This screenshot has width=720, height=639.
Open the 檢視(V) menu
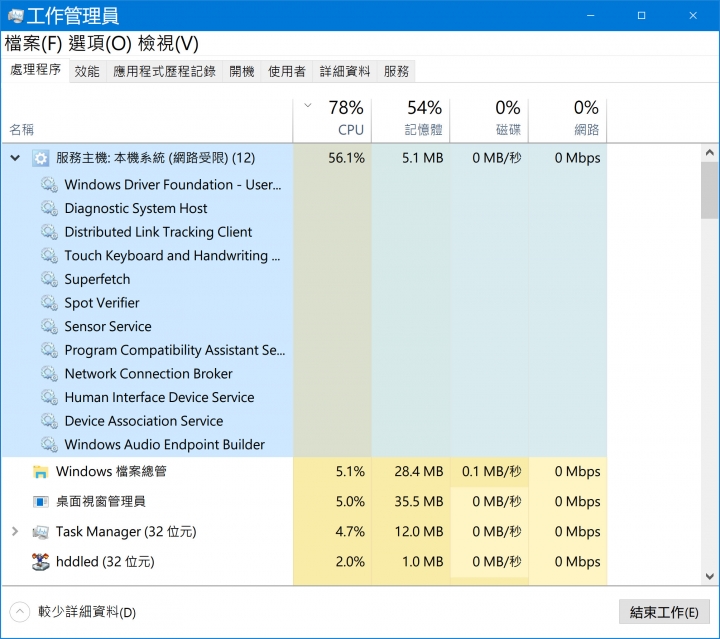pyautogui.click(x=168, y=44)
